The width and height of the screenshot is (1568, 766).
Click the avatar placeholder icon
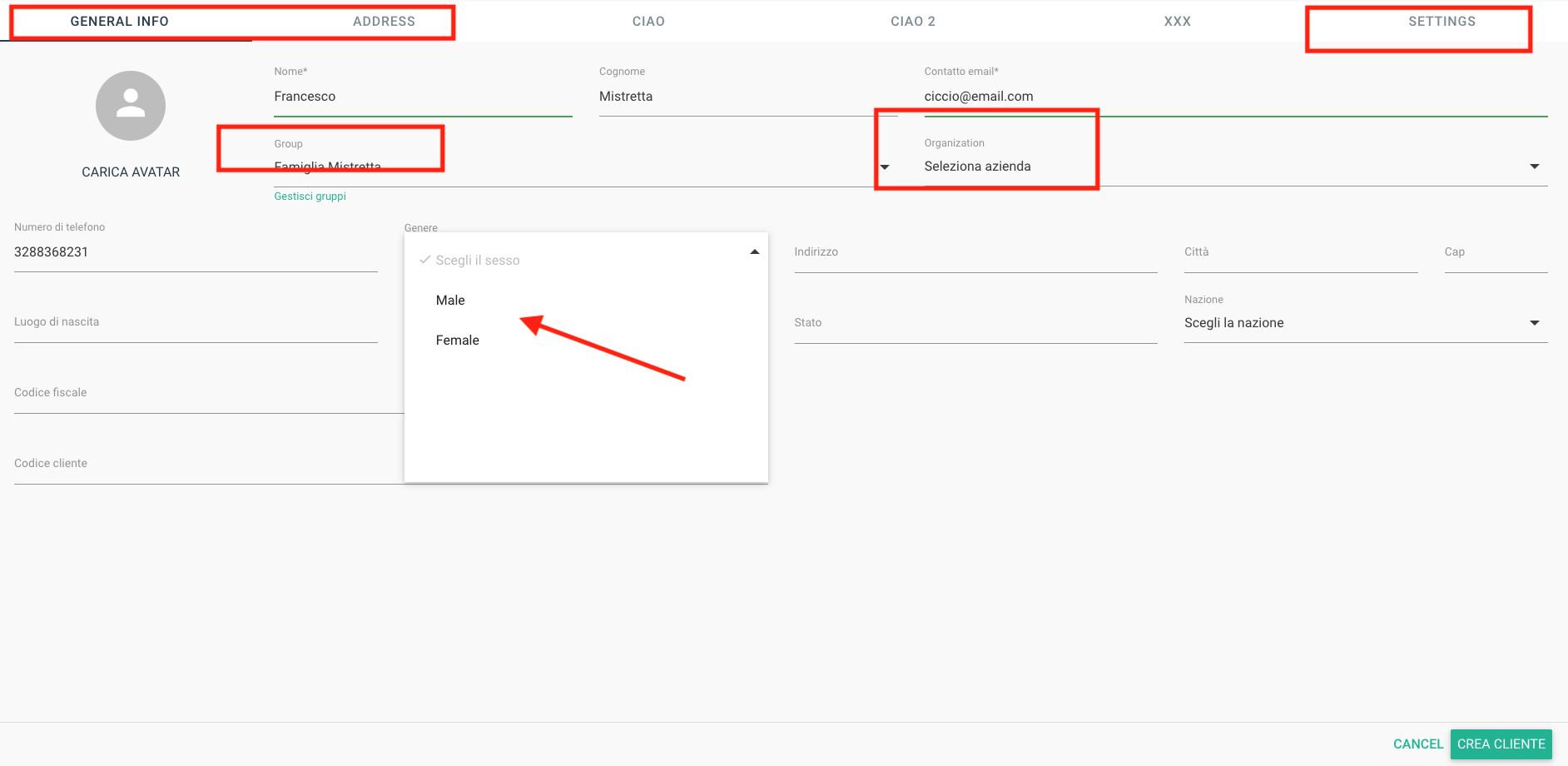[x=131, y=106]
